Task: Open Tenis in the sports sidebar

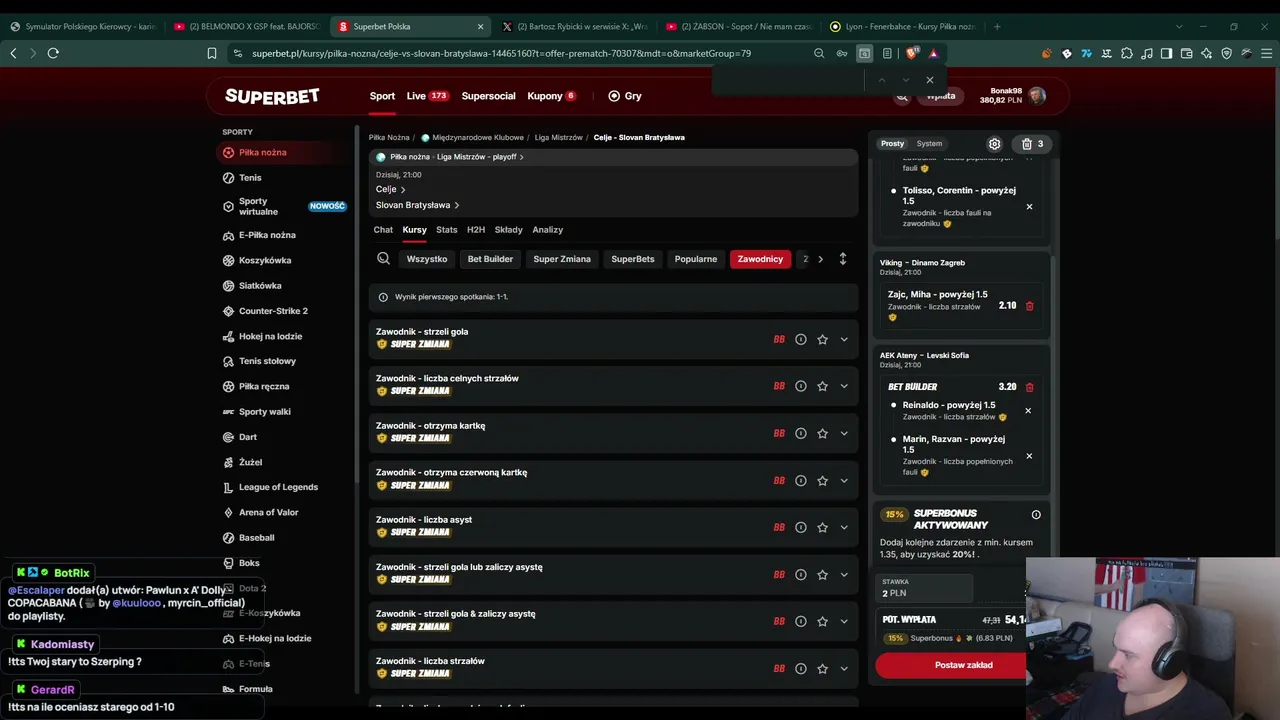Action: tap(250, 178)
